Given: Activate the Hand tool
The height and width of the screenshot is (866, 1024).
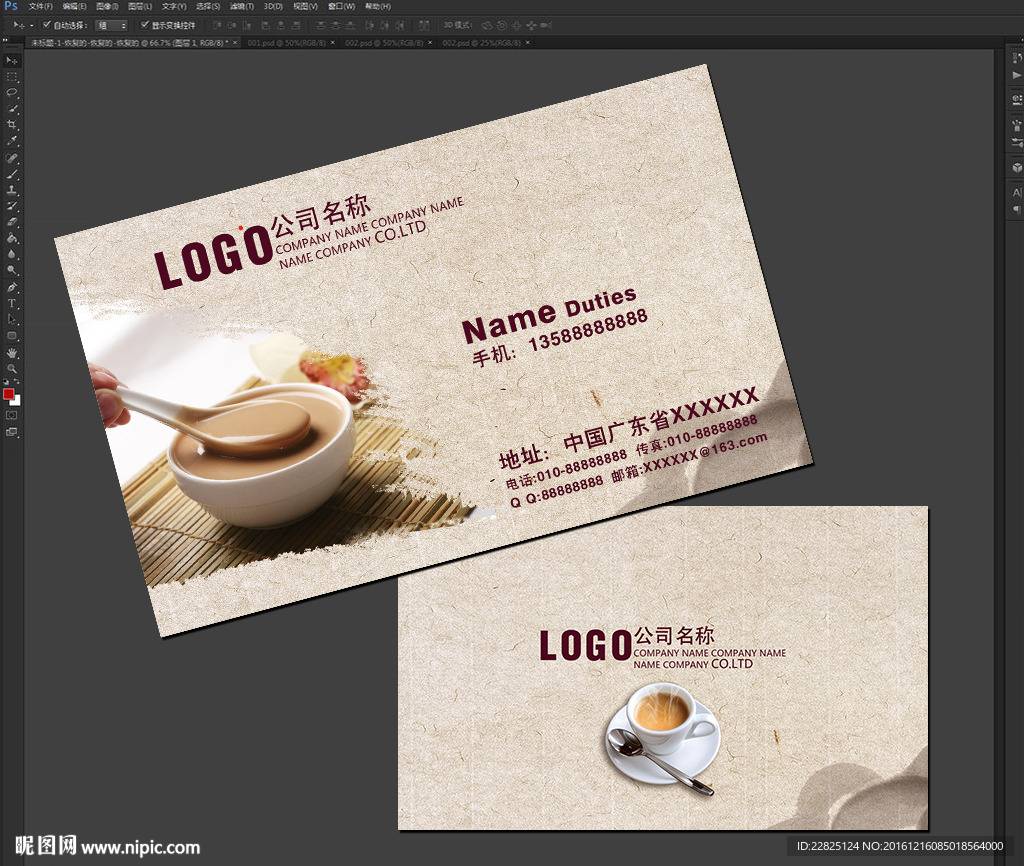Looking at the screenshot, I should click(12, 352).
